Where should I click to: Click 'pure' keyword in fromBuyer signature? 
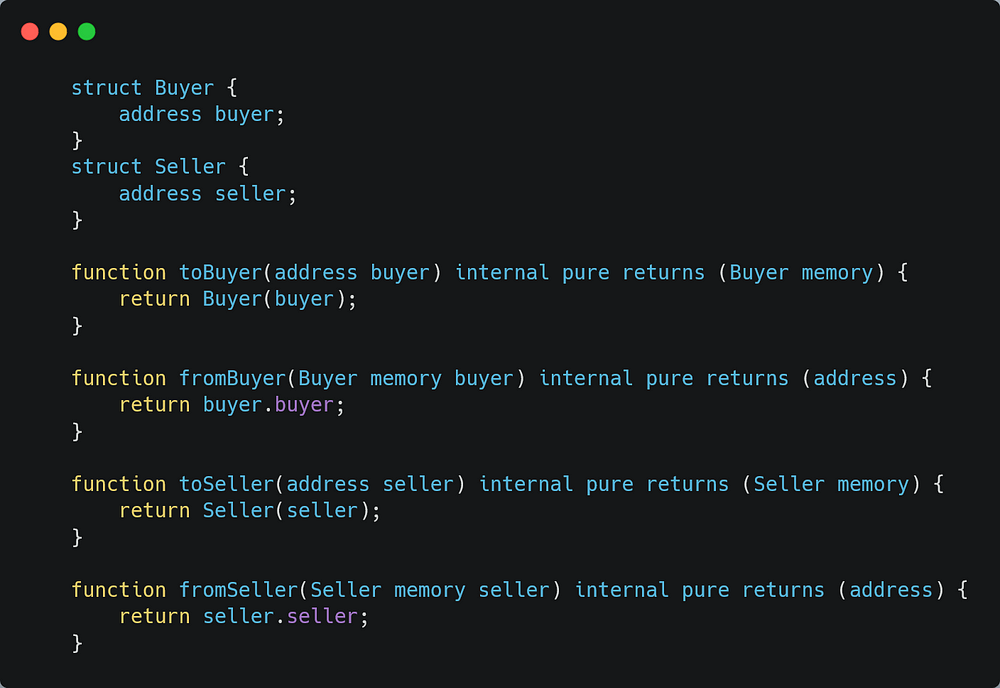click(669, 379)
